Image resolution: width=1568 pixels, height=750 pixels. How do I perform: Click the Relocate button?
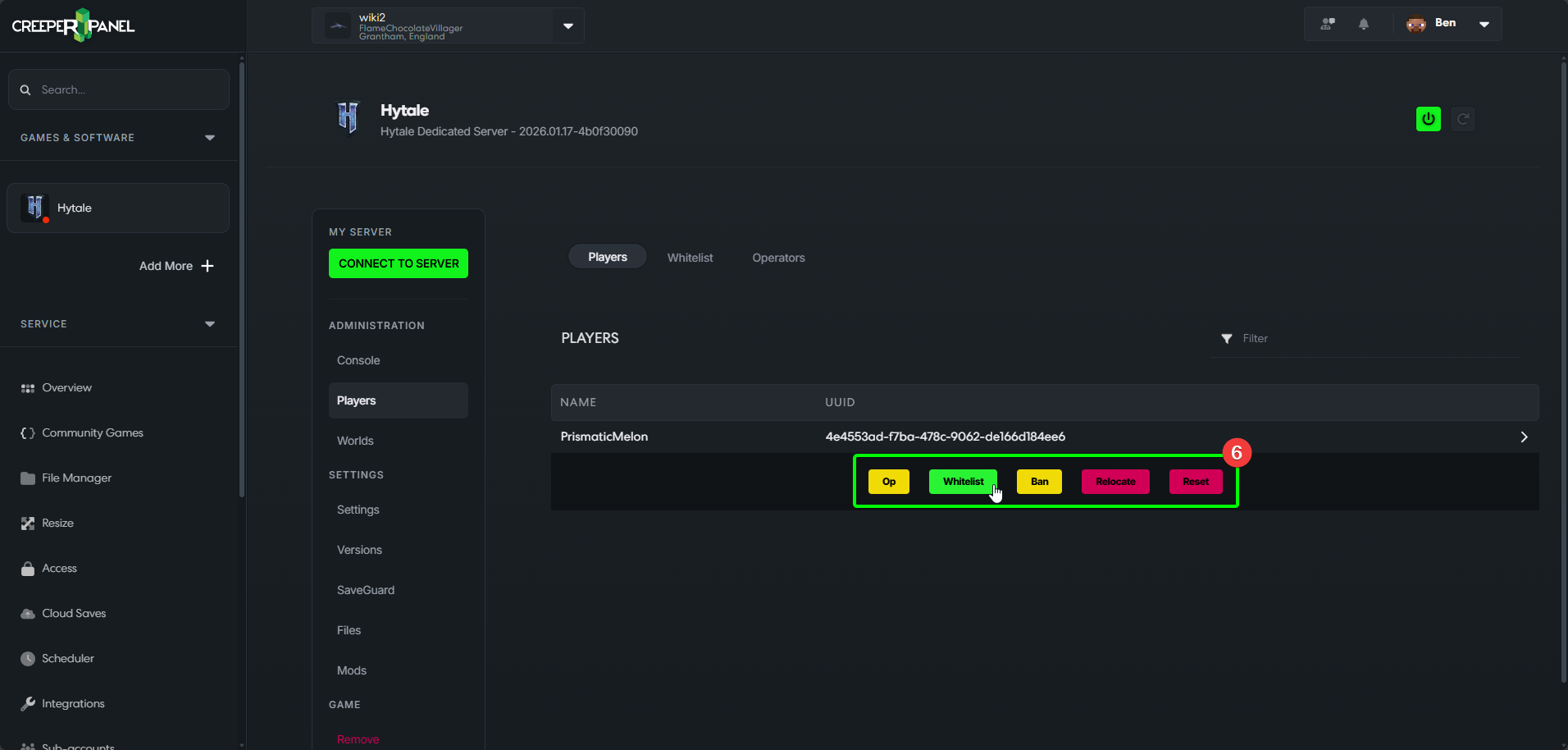(1114, 482)
